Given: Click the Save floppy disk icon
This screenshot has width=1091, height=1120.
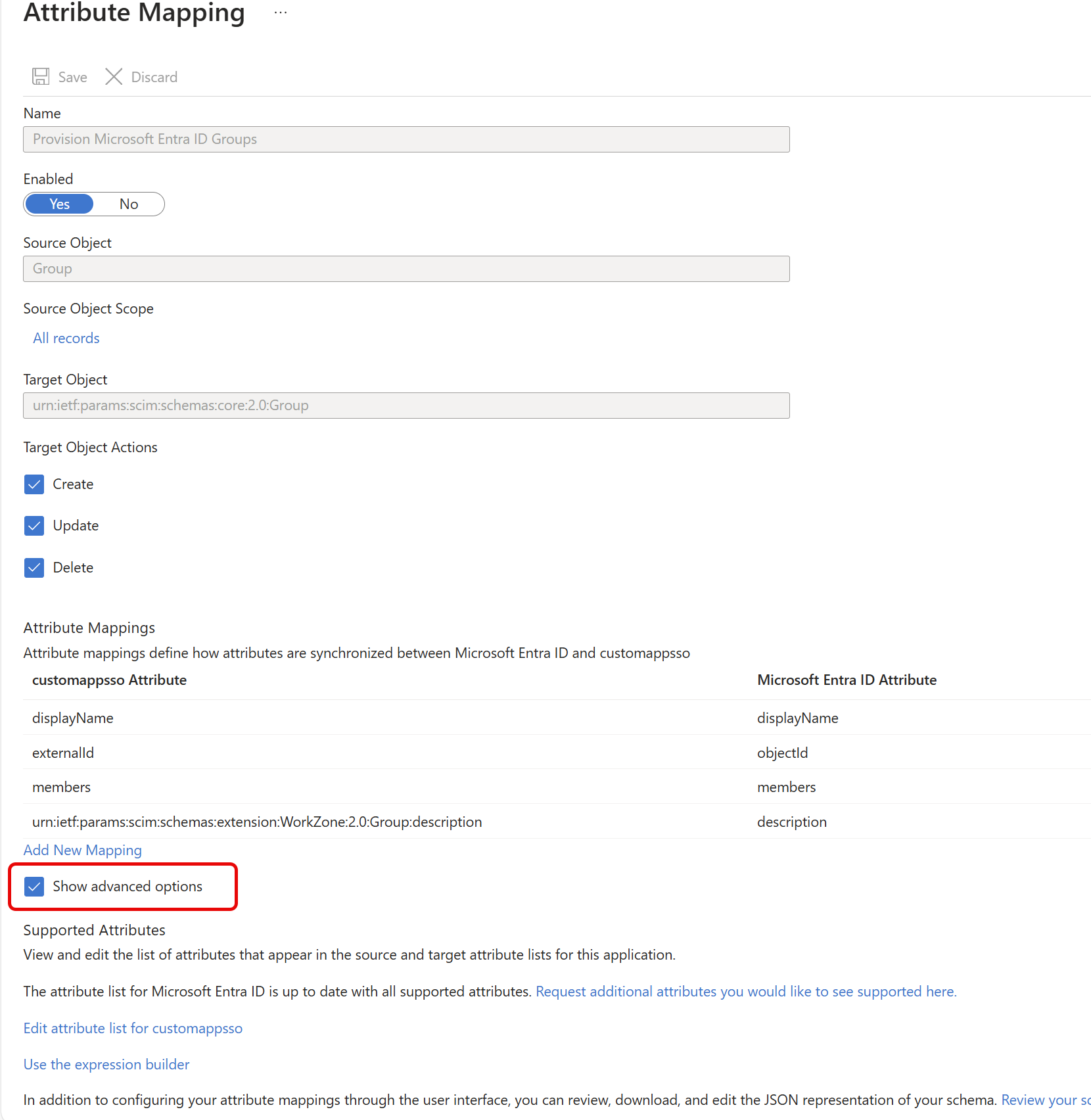Looking at the screenshot, I should 41,77.
